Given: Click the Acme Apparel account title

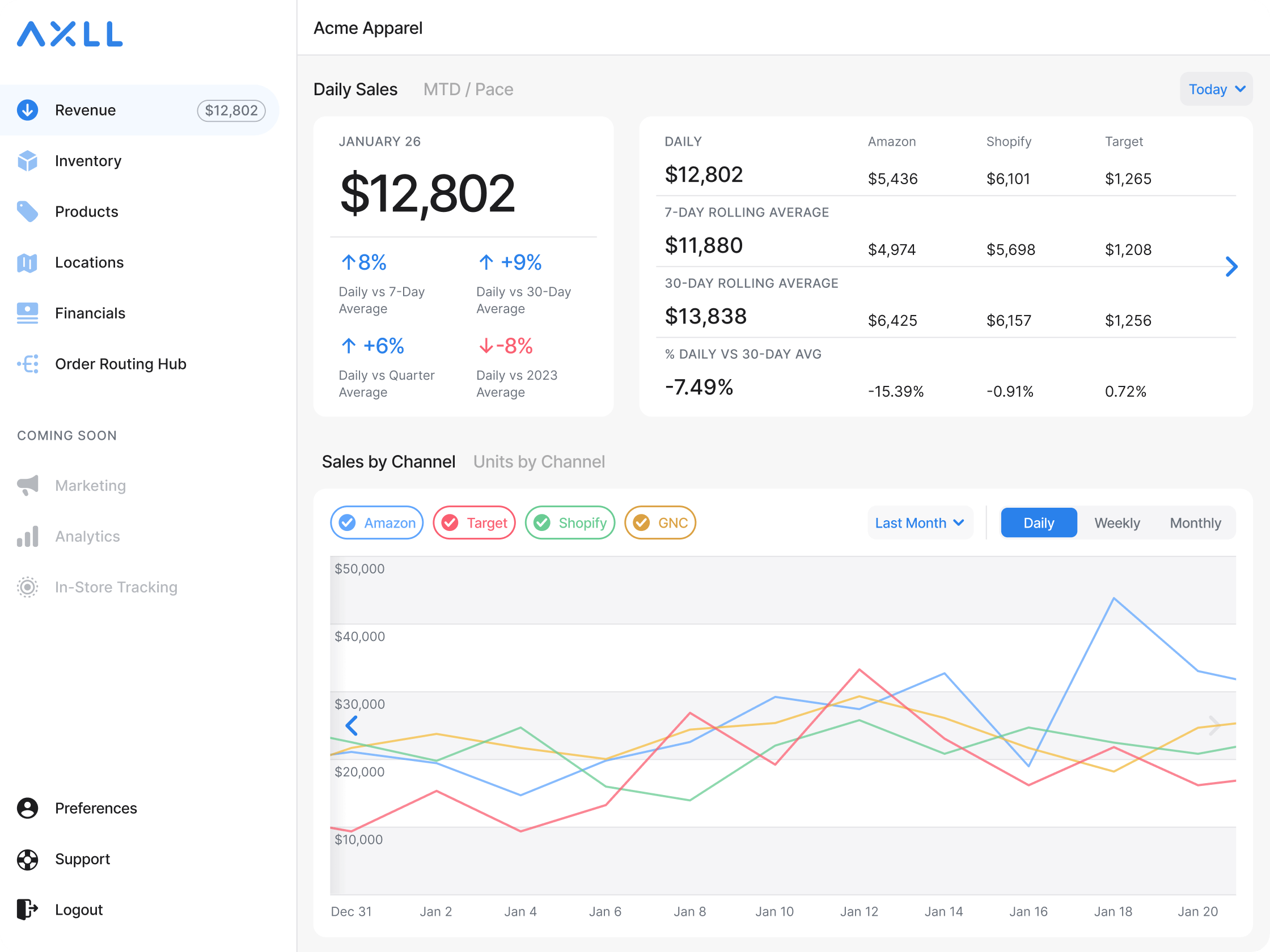Looking at the screenshot, I should coord(368,28).
